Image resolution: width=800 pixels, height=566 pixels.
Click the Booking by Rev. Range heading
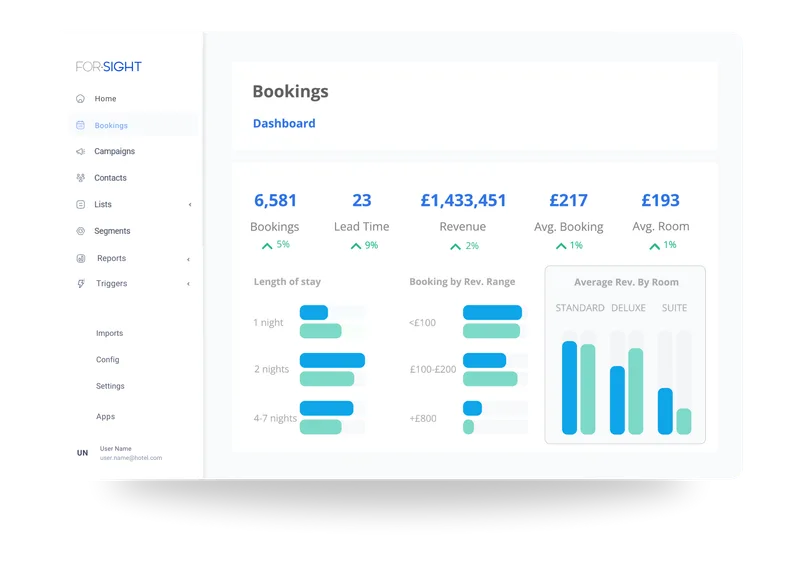462,282
